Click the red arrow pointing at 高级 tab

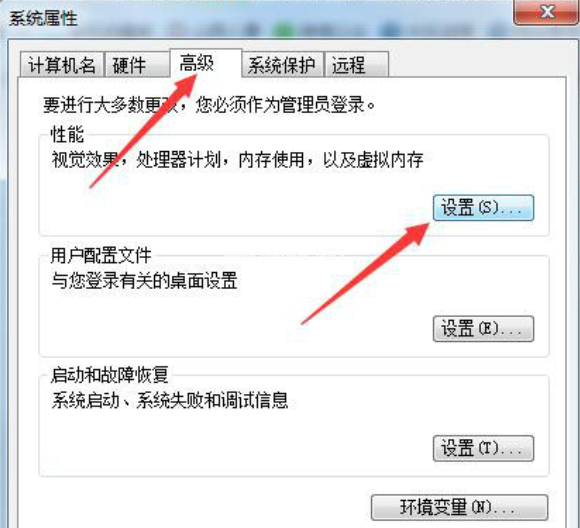pos(144,131)
